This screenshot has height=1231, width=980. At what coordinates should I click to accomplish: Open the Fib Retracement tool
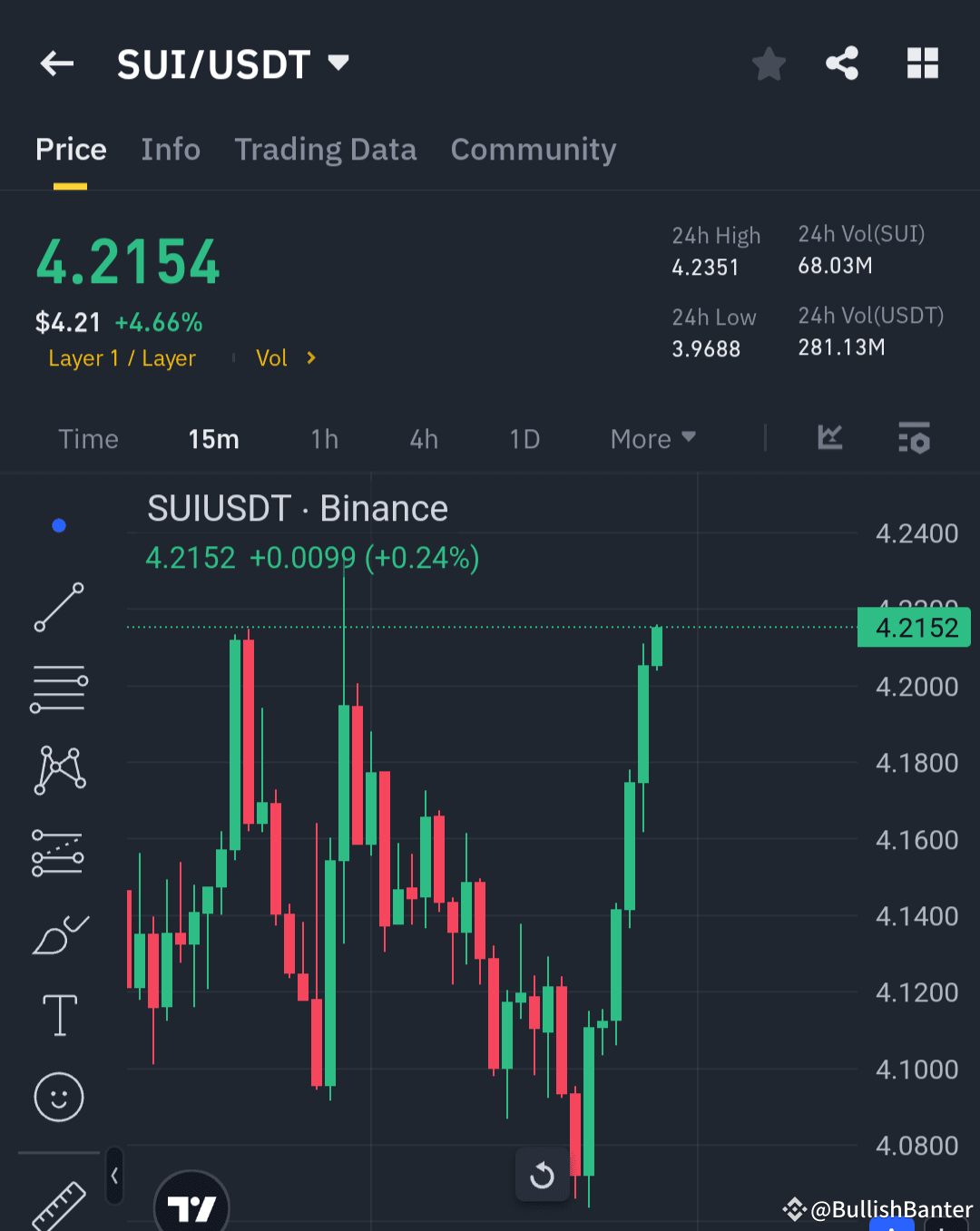pos(58,688)
